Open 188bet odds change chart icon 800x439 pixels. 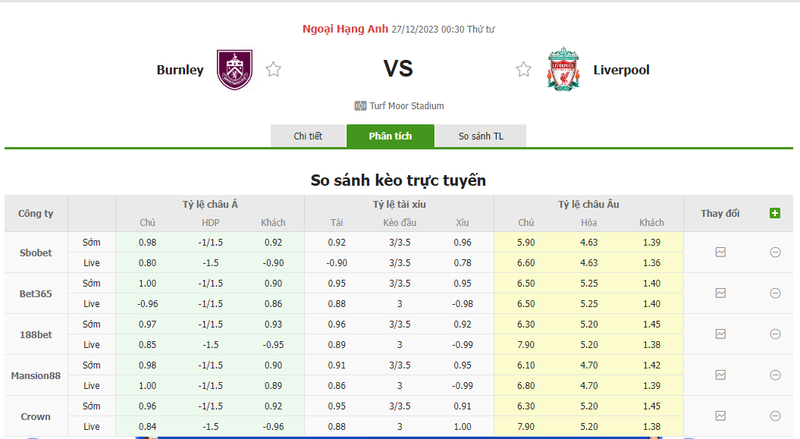[x=720, y=334]
